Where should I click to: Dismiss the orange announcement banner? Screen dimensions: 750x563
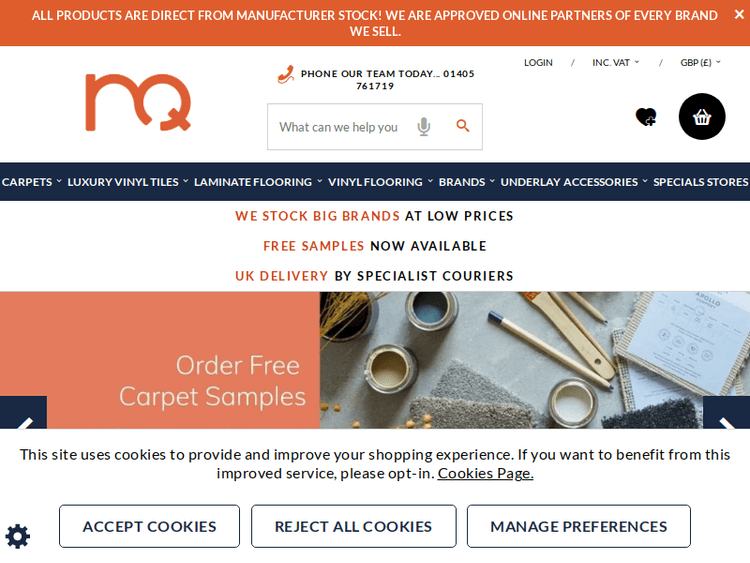click(739, 15)
